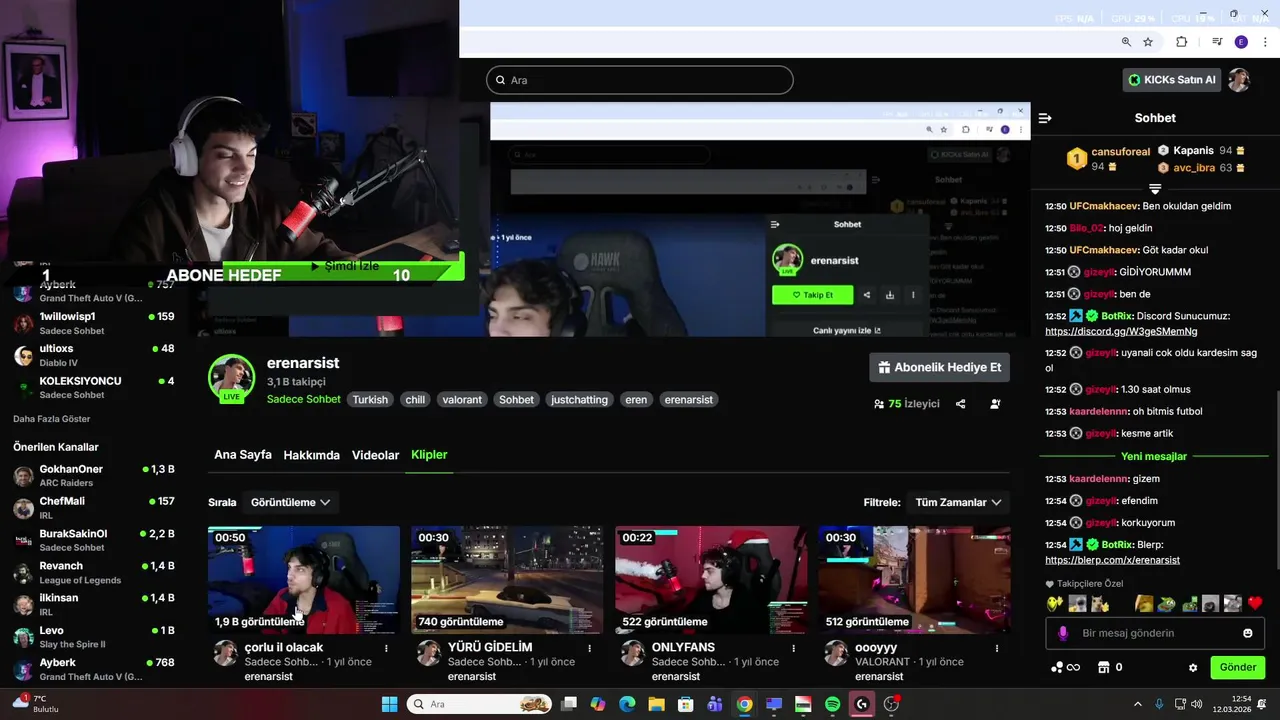Open Chrome media controls icon
The width and height of the screenshot is (1280, 720).
click(1217, 42)
